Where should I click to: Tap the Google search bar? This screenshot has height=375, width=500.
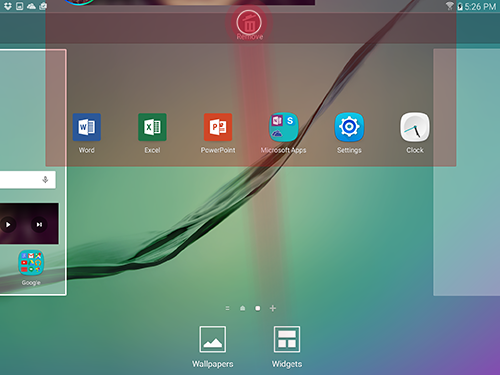pos(28,180)
